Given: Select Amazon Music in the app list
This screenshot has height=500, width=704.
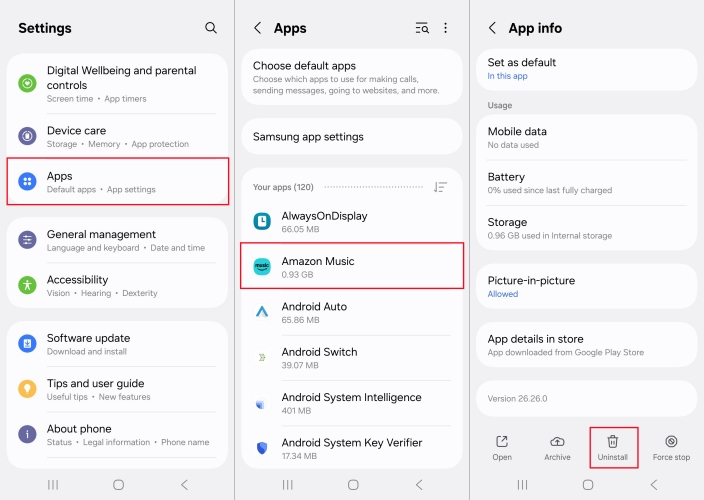Looking at the screenshot, I should point(352,266).
